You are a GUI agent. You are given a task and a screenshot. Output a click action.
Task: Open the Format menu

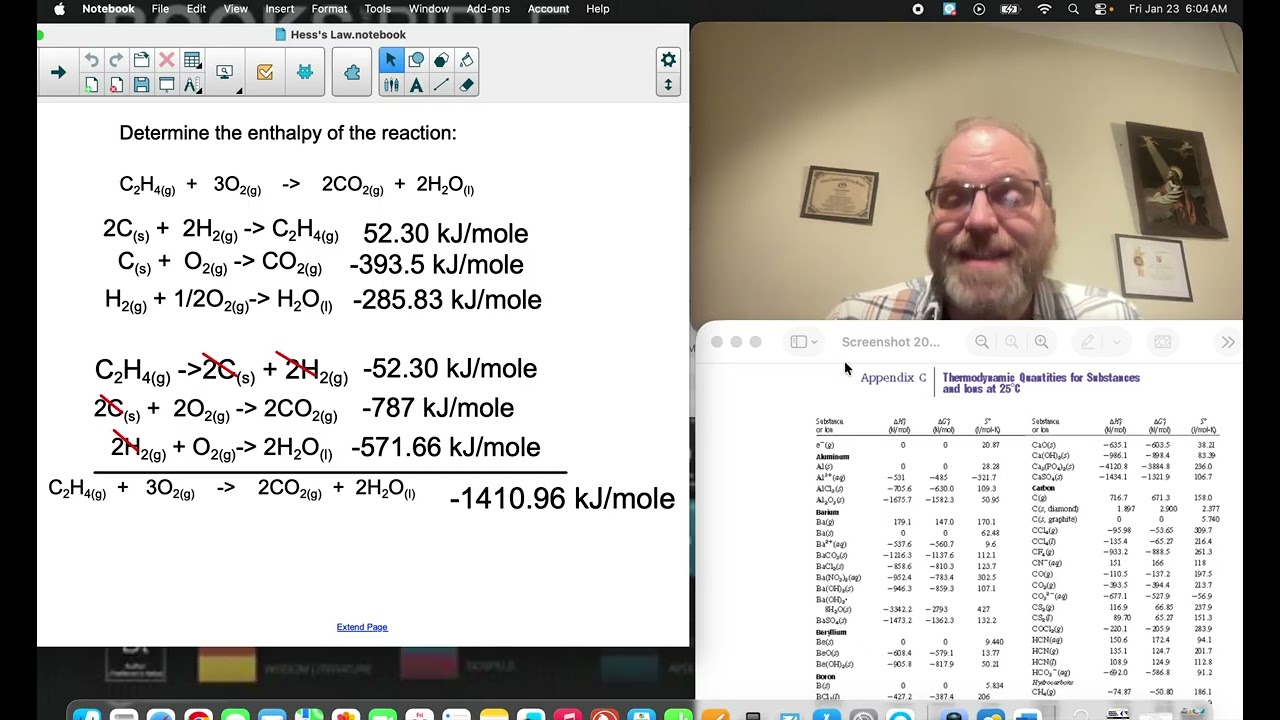[329, 9]
